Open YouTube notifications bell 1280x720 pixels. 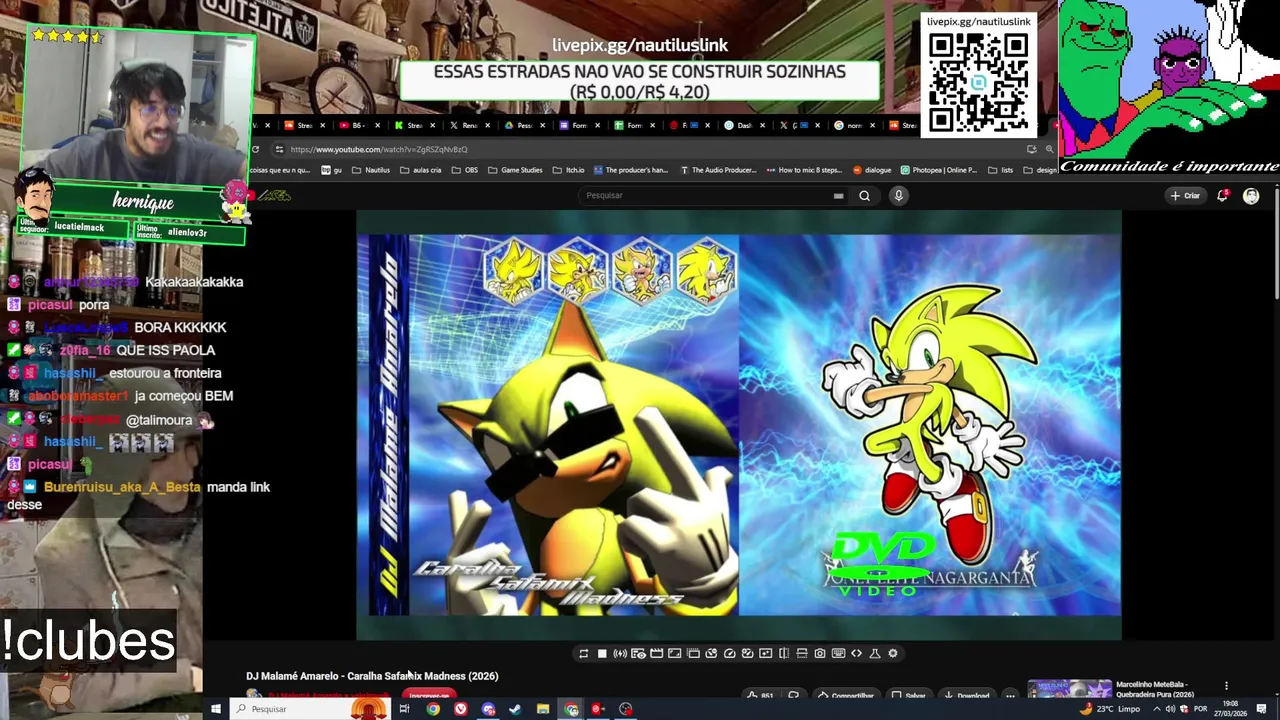click(1222, 196)
